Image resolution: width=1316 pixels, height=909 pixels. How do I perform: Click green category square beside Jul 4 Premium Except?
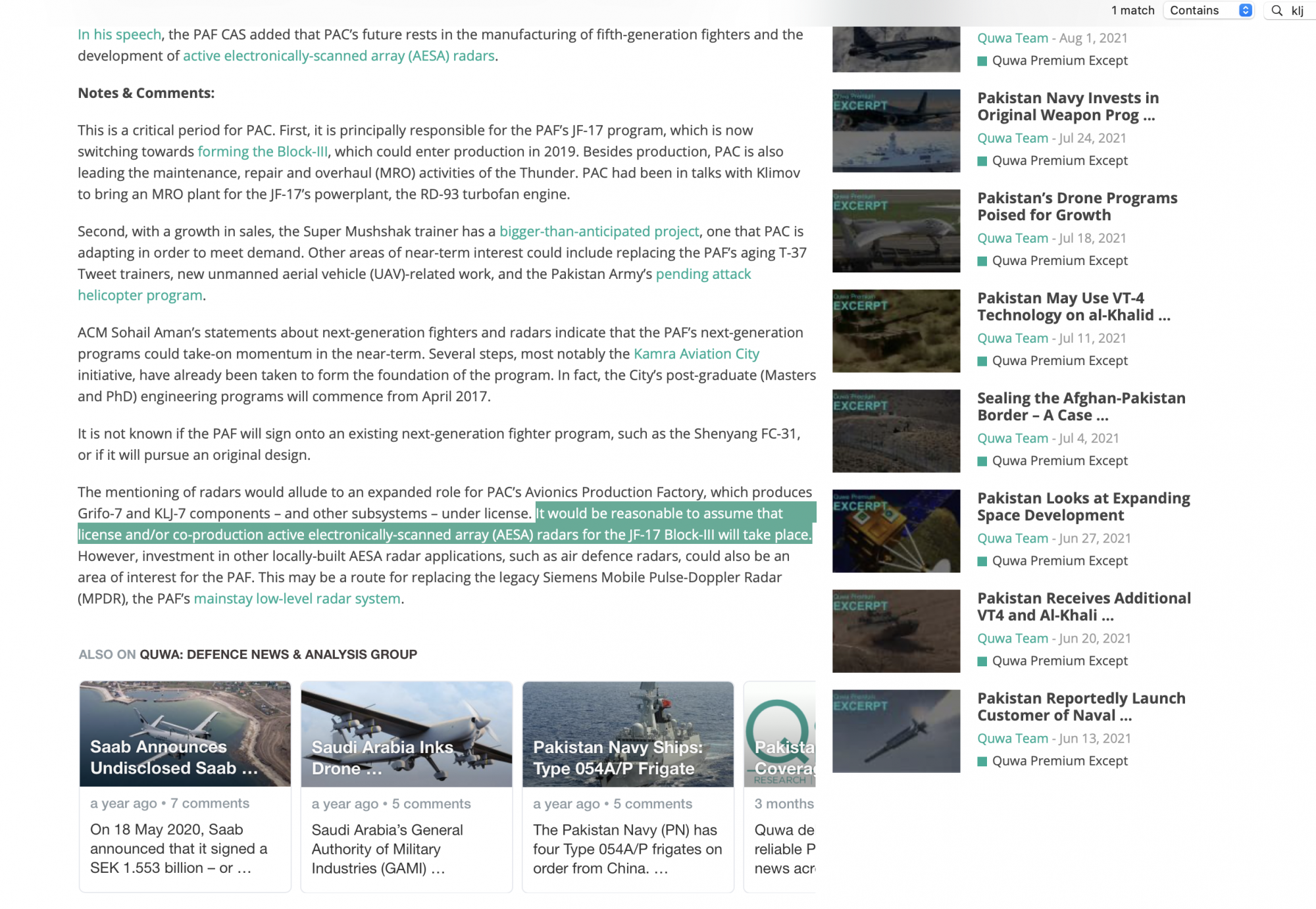click(x=982, y=461)
